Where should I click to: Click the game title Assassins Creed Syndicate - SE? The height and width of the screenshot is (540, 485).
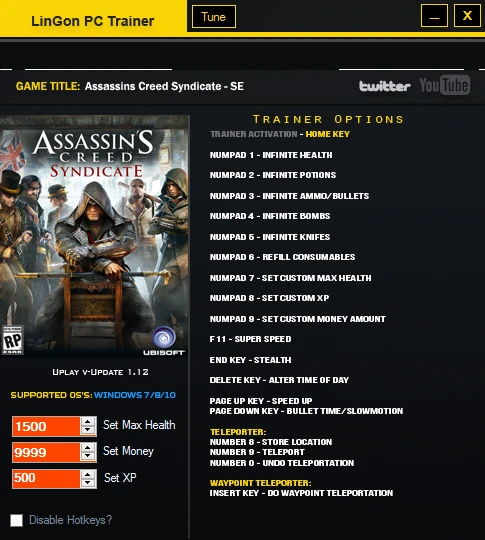point(164,86)
